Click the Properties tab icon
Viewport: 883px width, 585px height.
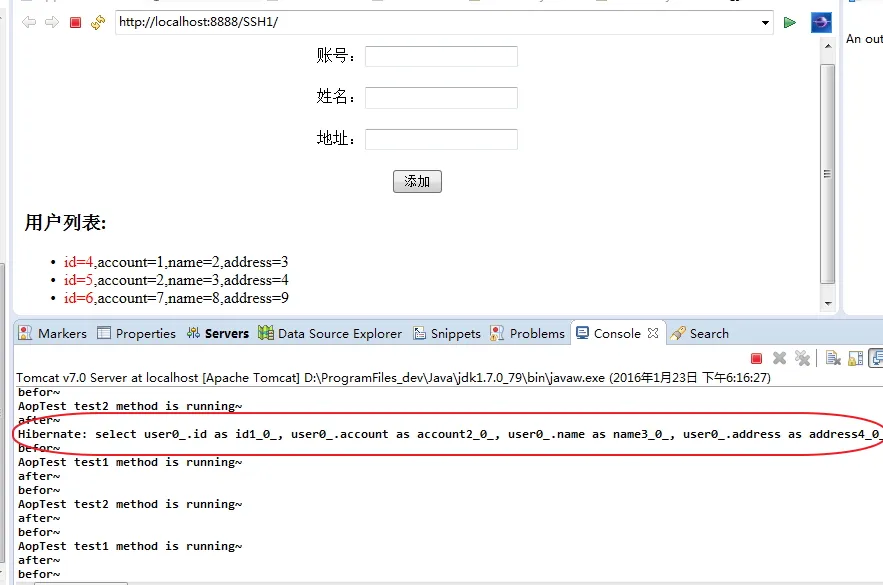point(104,333)
